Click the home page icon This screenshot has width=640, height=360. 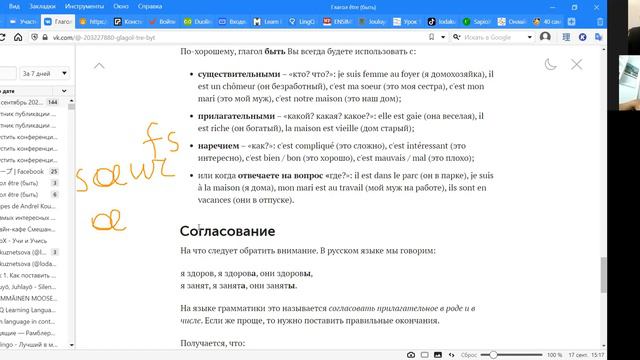tap(18, 37)
